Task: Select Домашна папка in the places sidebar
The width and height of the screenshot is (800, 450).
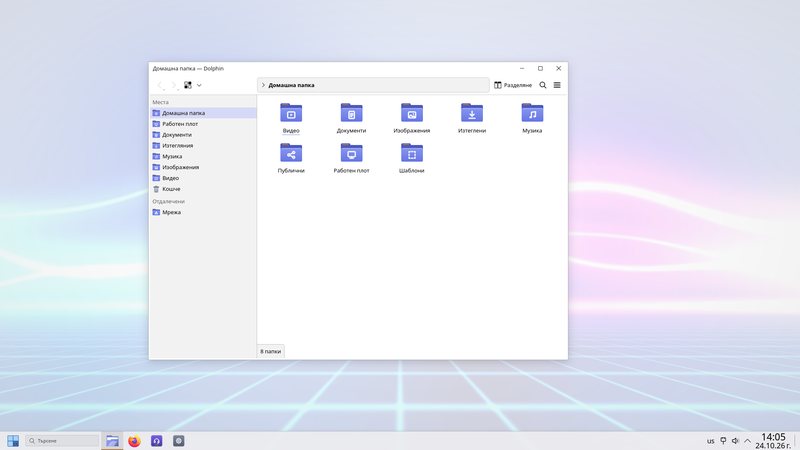Action: 203,113
